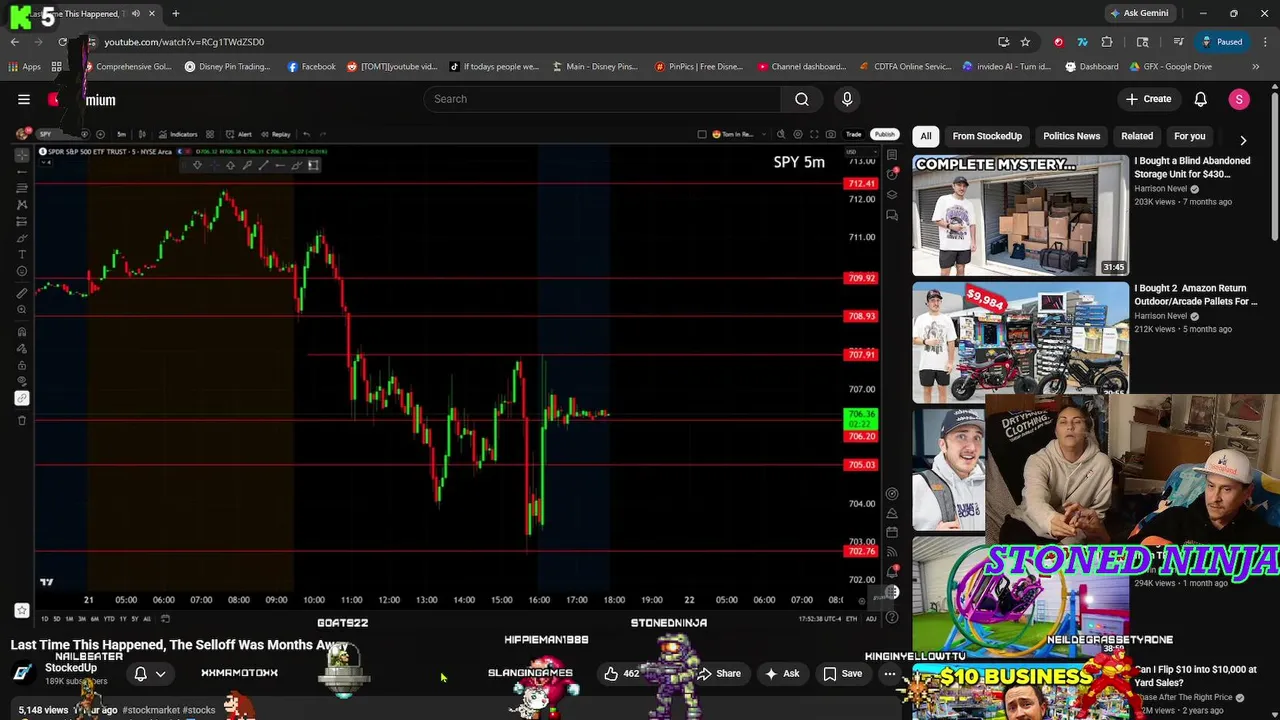Click the YouTube search magnifier button
Viewport: 1280px width, 720px height.
(801, 99)
